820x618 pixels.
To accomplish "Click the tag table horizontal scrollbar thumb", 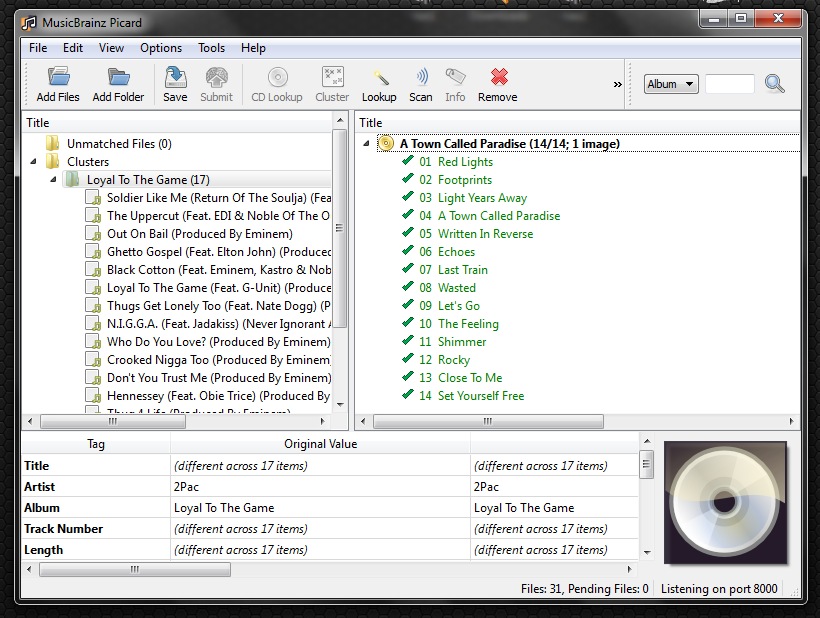I will pos(134,569).
